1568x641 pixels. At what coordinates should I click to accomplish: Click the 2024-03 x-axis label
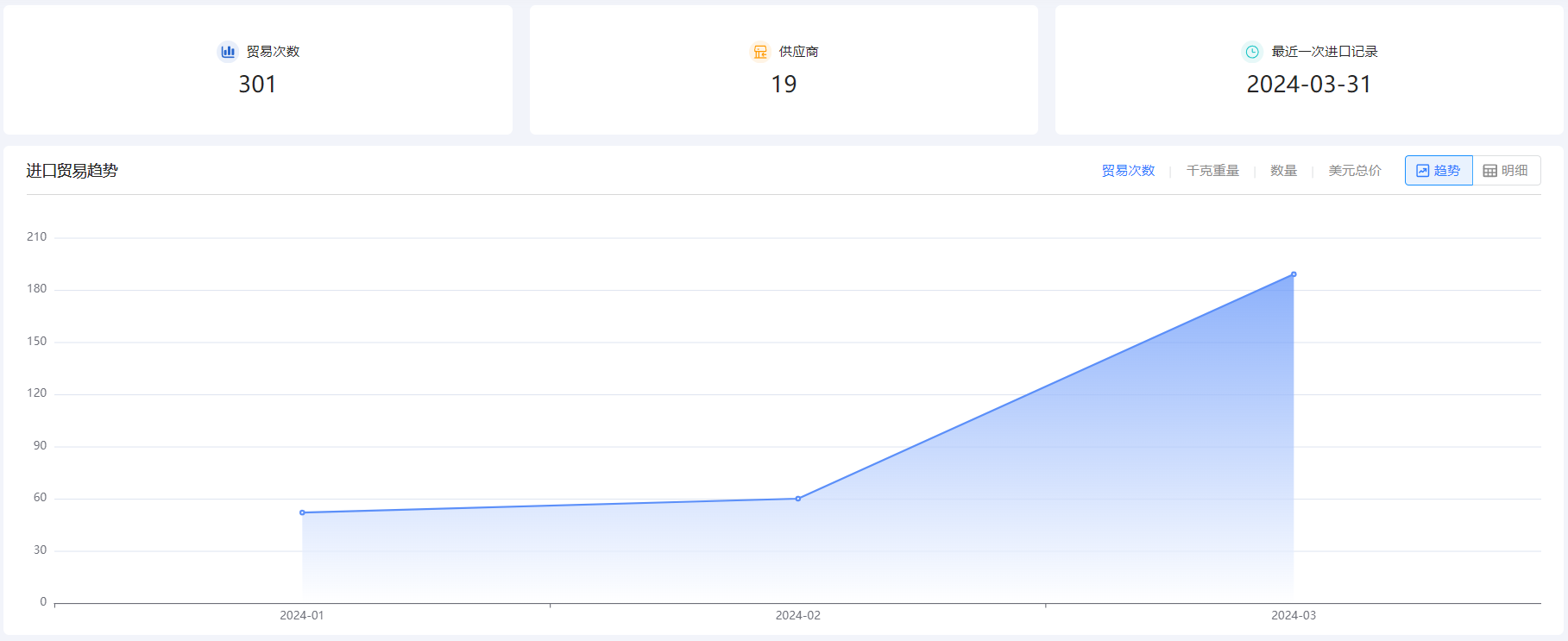pos(1294,615)
